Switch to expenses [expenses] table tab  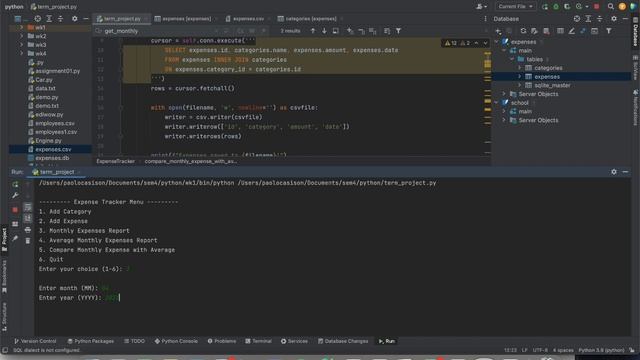pyautogui.click(x=186, y=19)
